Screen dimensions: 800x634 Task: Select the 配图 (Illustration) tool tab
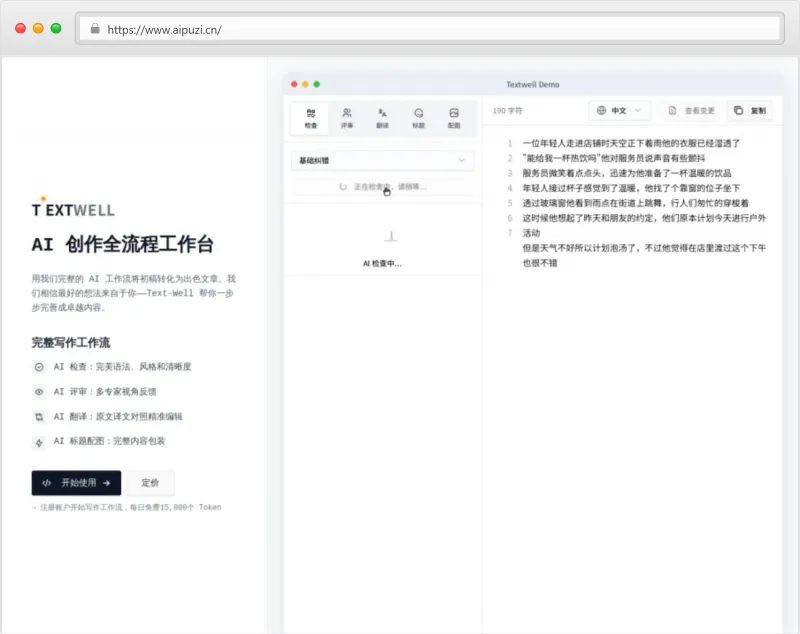tap(454, 118)
